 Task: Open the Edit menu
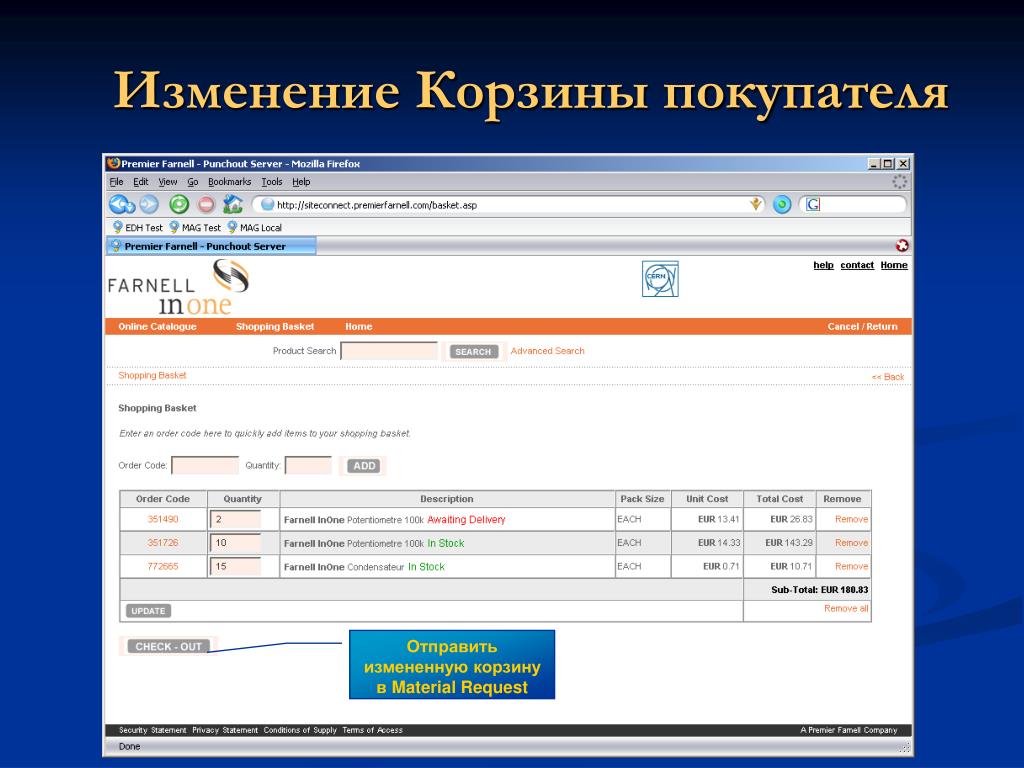(140, 182)
